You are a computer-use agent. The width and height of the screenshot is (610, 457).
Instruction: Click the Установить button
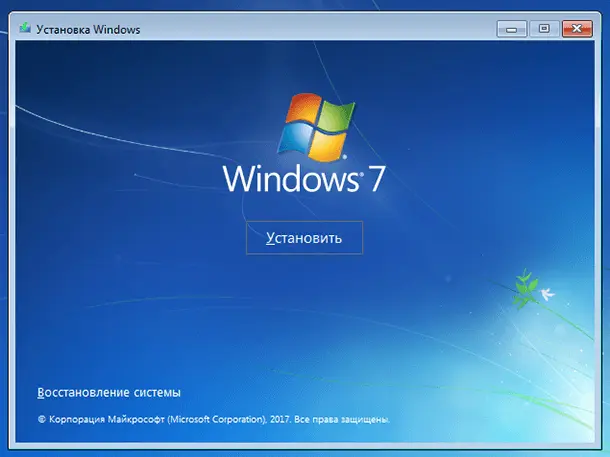[304, 238]
